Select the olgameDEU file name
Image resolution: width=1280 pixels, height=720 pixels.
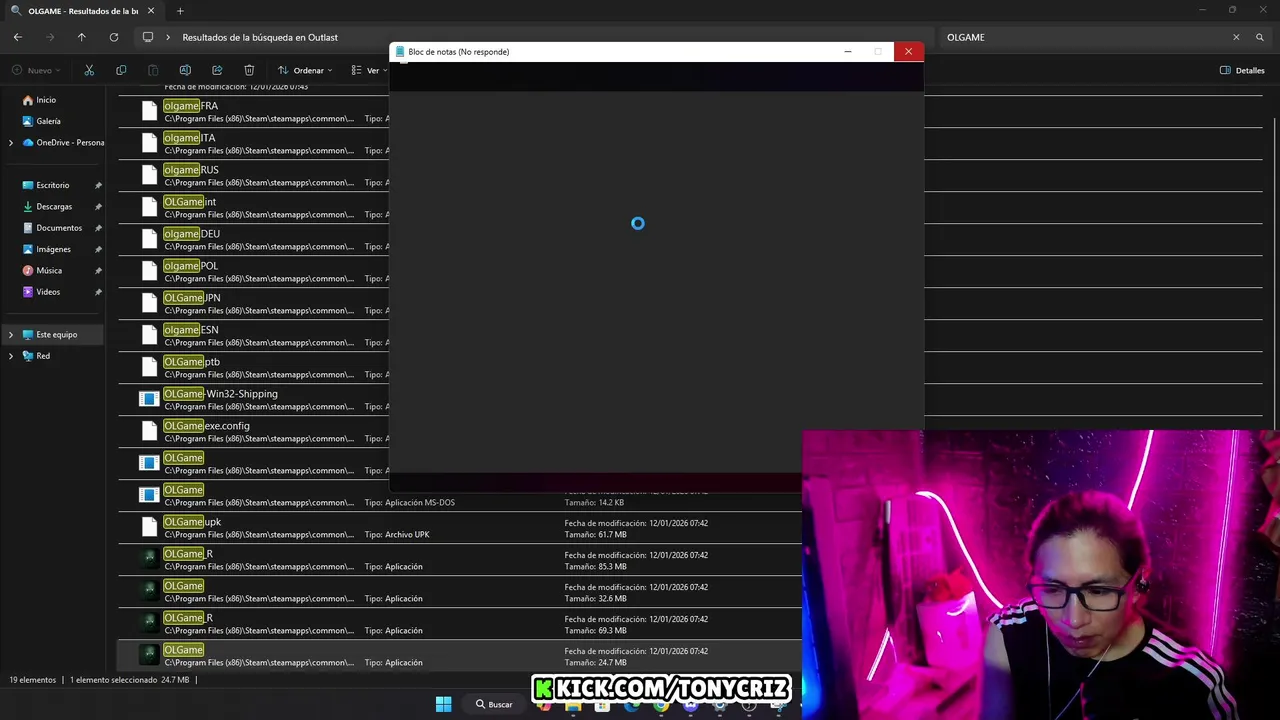pyautogui.click(x=191, y=234)
